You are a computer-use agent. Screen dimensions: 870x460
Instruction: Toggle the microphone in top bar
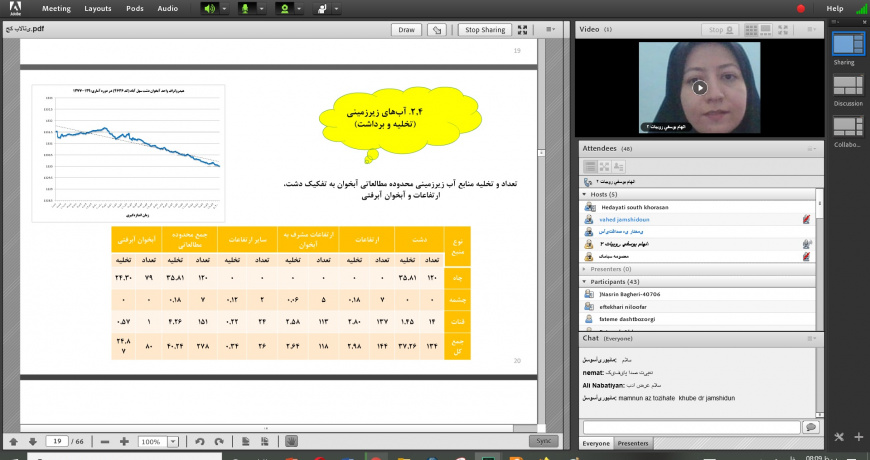(245, 9)
